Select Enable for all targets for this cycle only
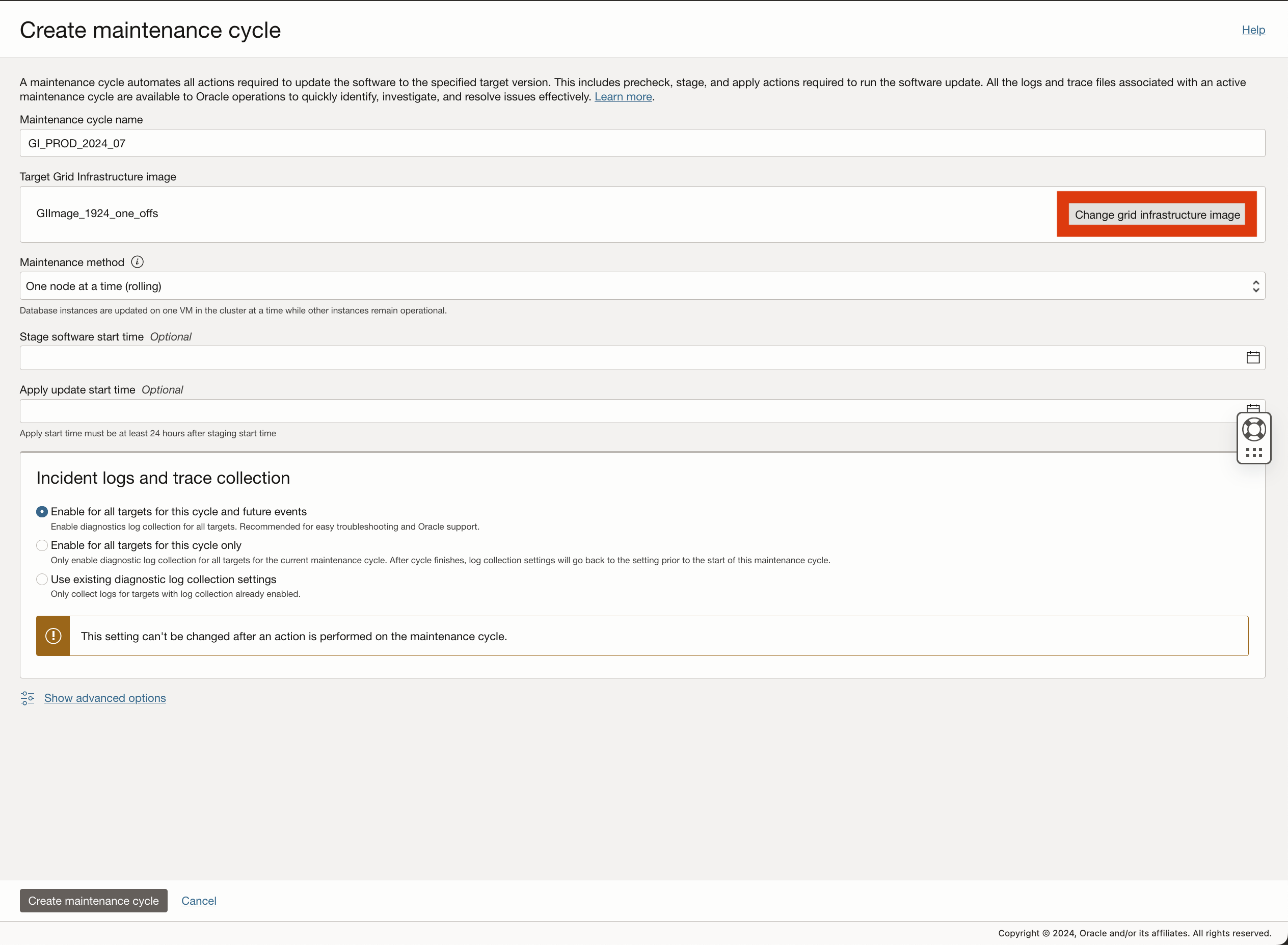 point(42,545)
